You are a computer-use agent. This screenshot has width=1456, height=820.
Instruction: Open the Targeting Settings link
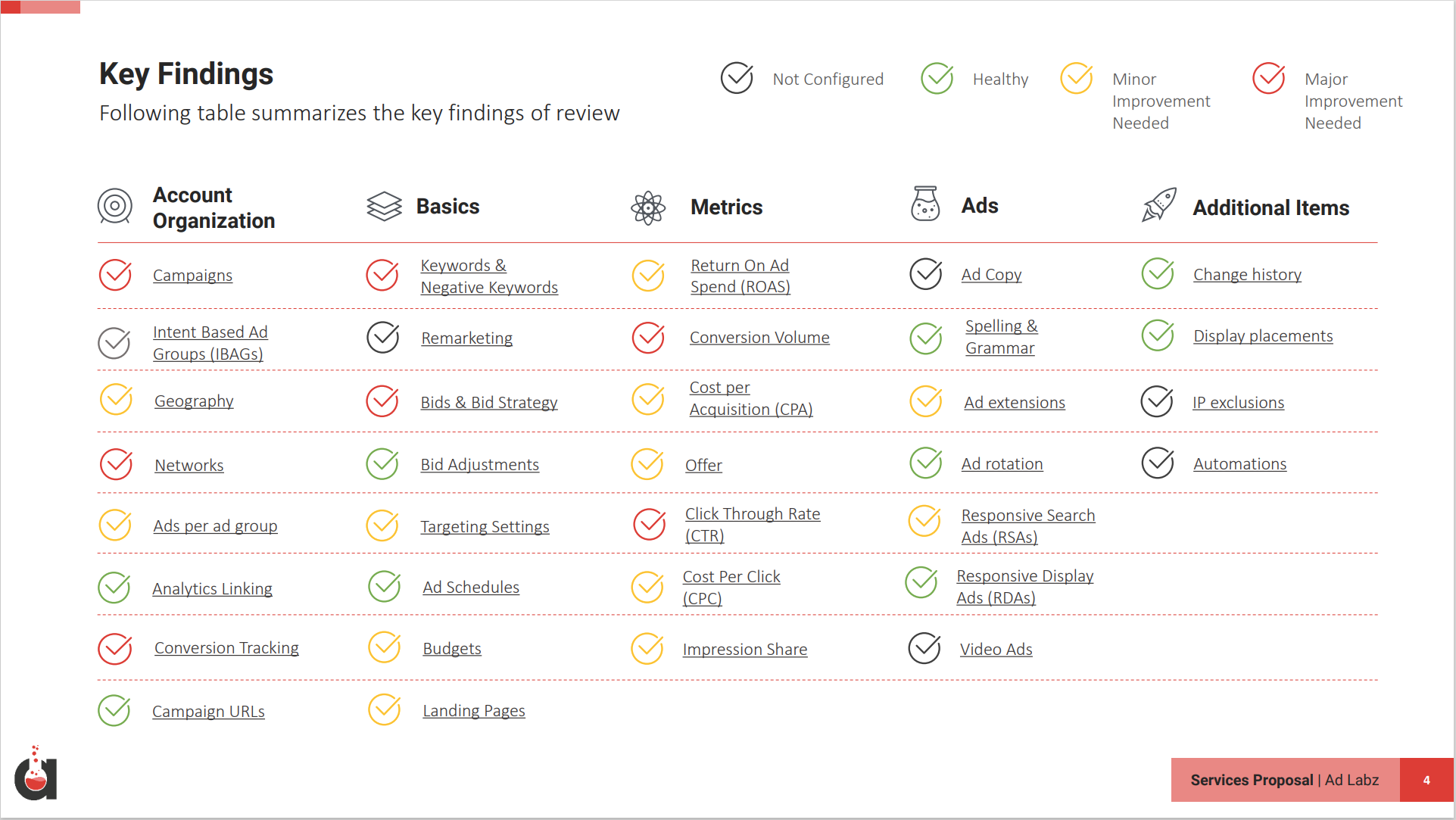485,527
